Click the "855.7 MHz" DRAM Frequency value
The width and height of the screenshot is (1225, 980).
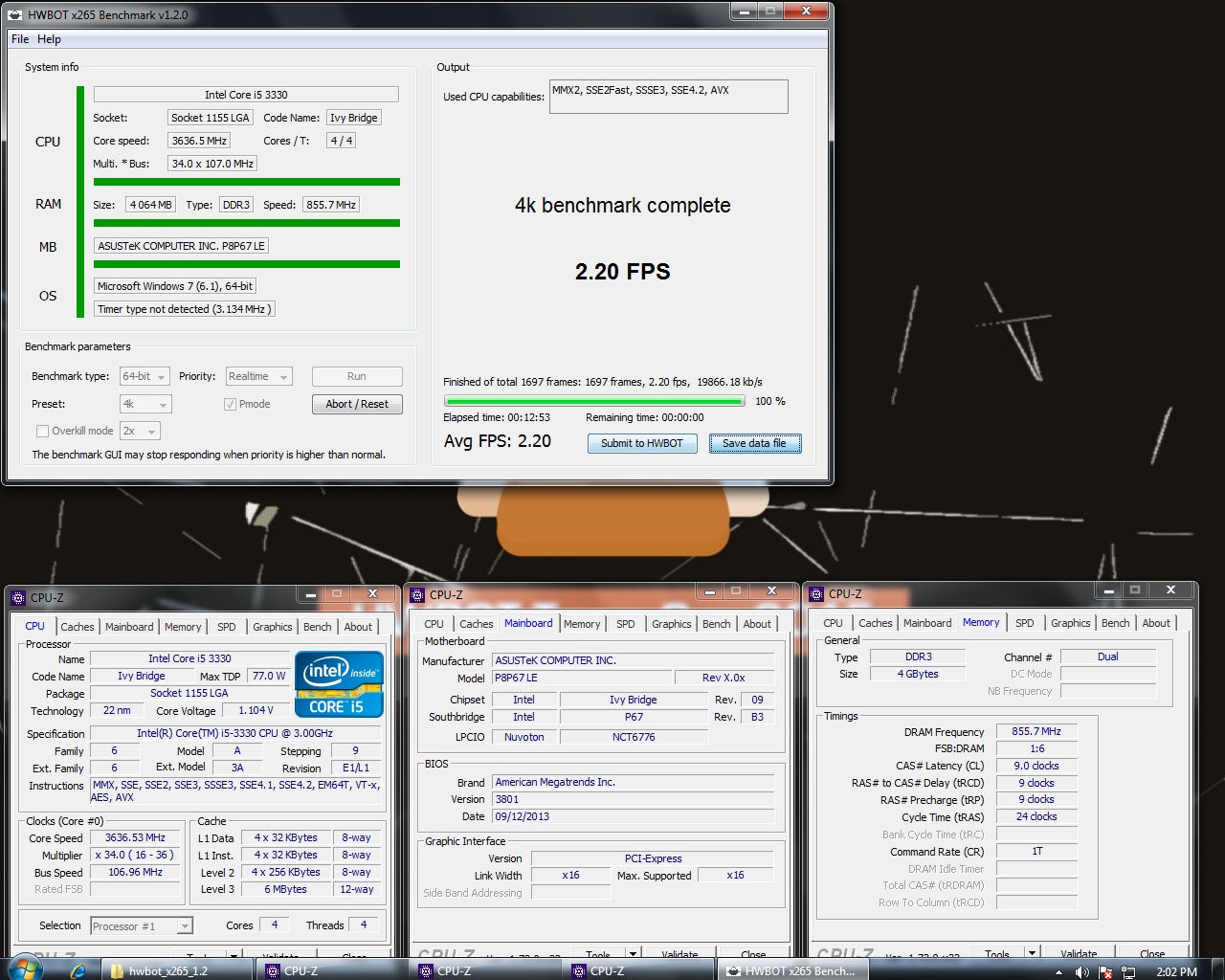(x=1036, y=731)
